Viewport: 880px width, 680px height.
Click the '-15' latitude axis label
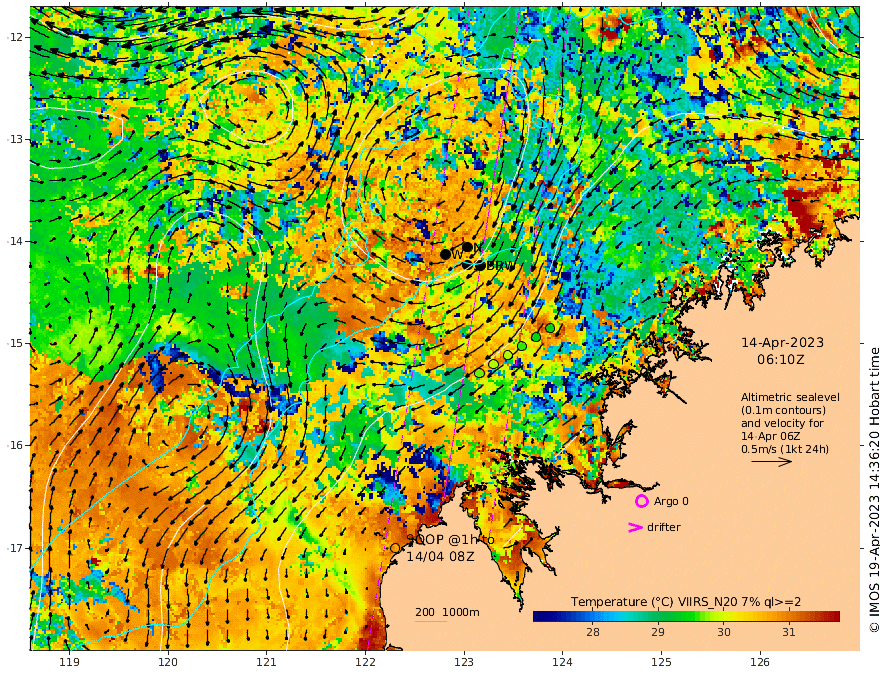pos(16,343)
